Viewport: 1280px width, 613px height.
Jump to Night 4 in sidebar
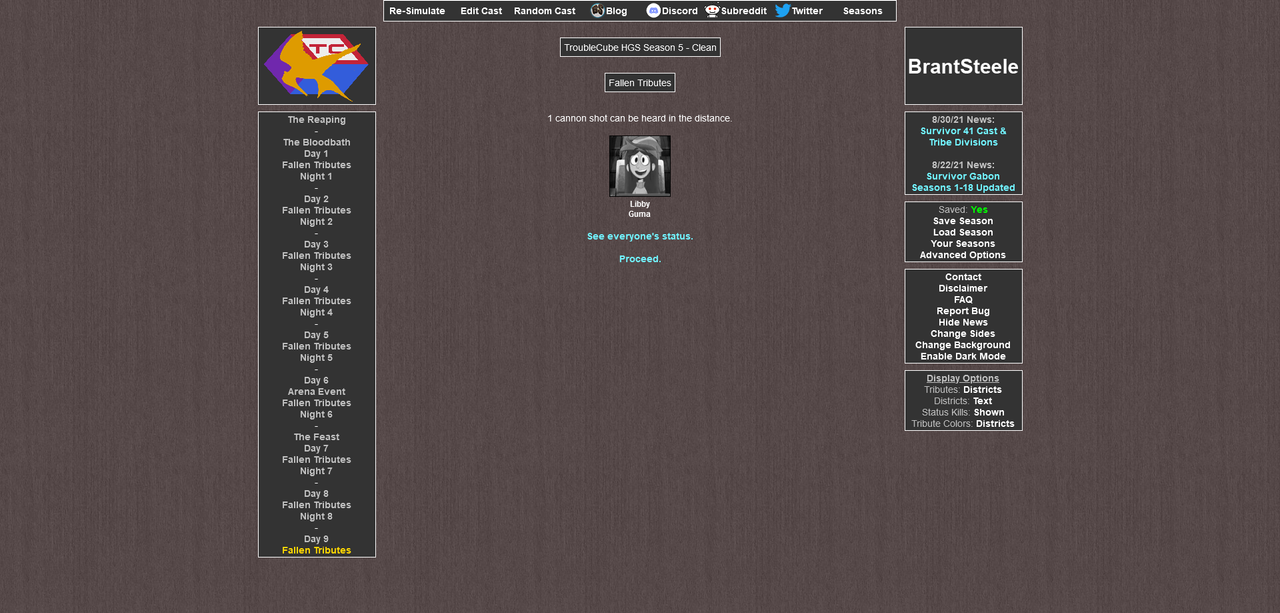pyautogui.click(x=317, y=313)
